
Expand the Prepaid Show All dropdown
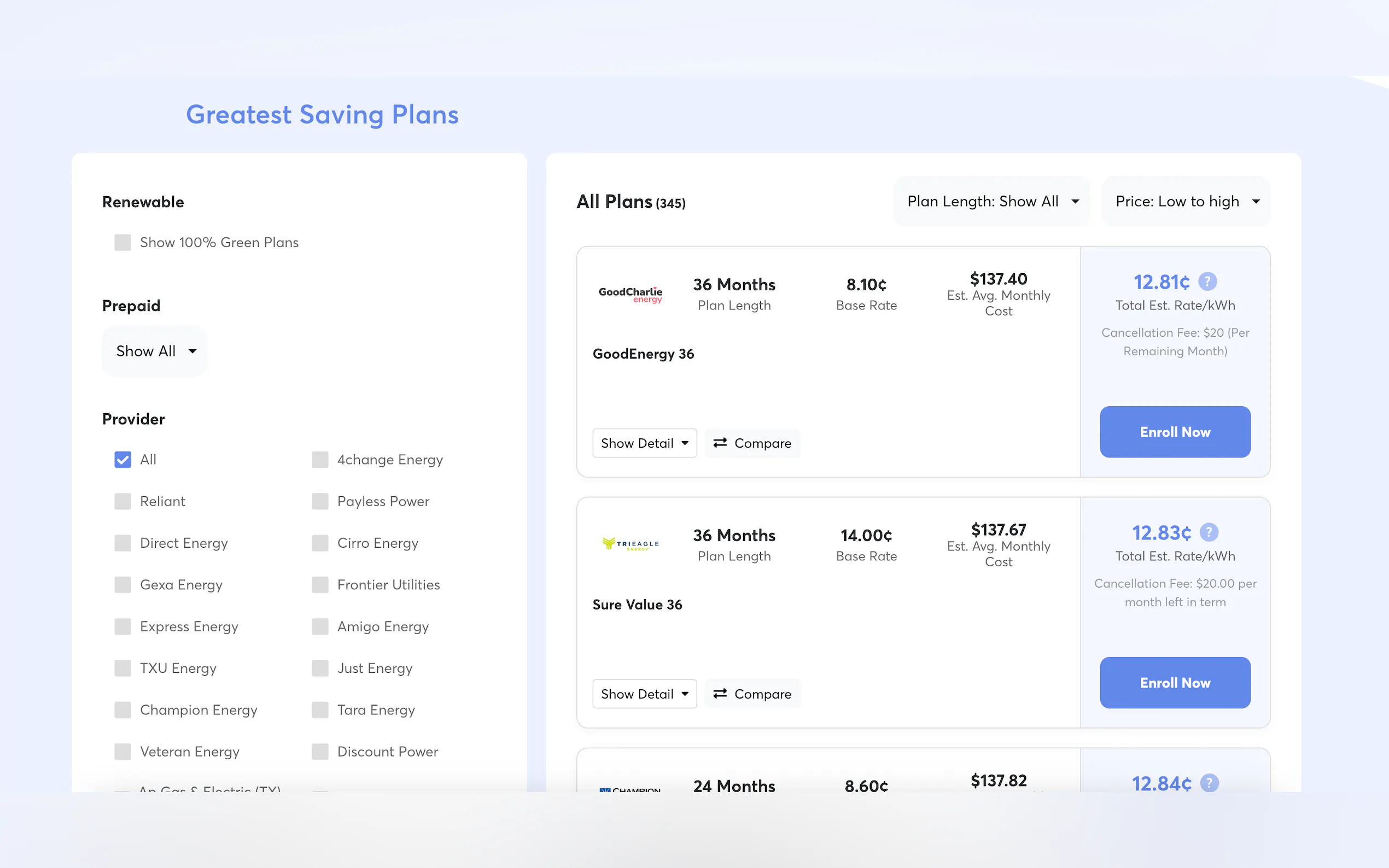pos(155,351)
